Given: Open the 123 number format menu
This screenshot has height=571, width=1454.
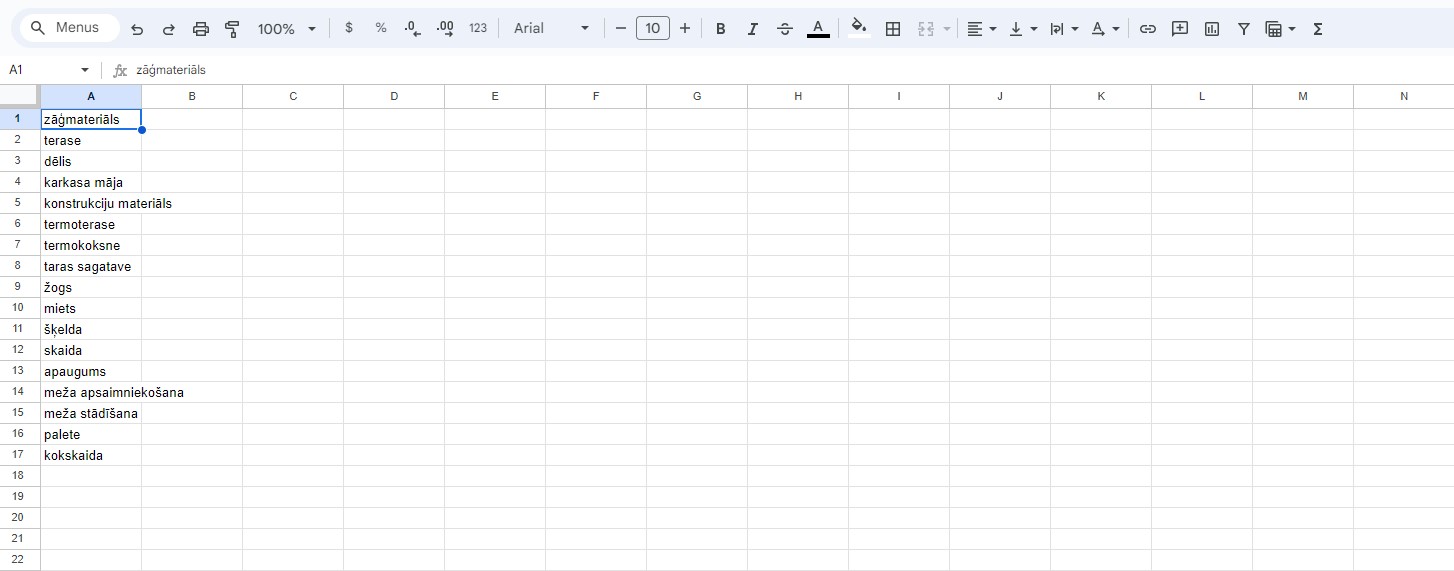Looking at the screenshot, I should (478, 29).
